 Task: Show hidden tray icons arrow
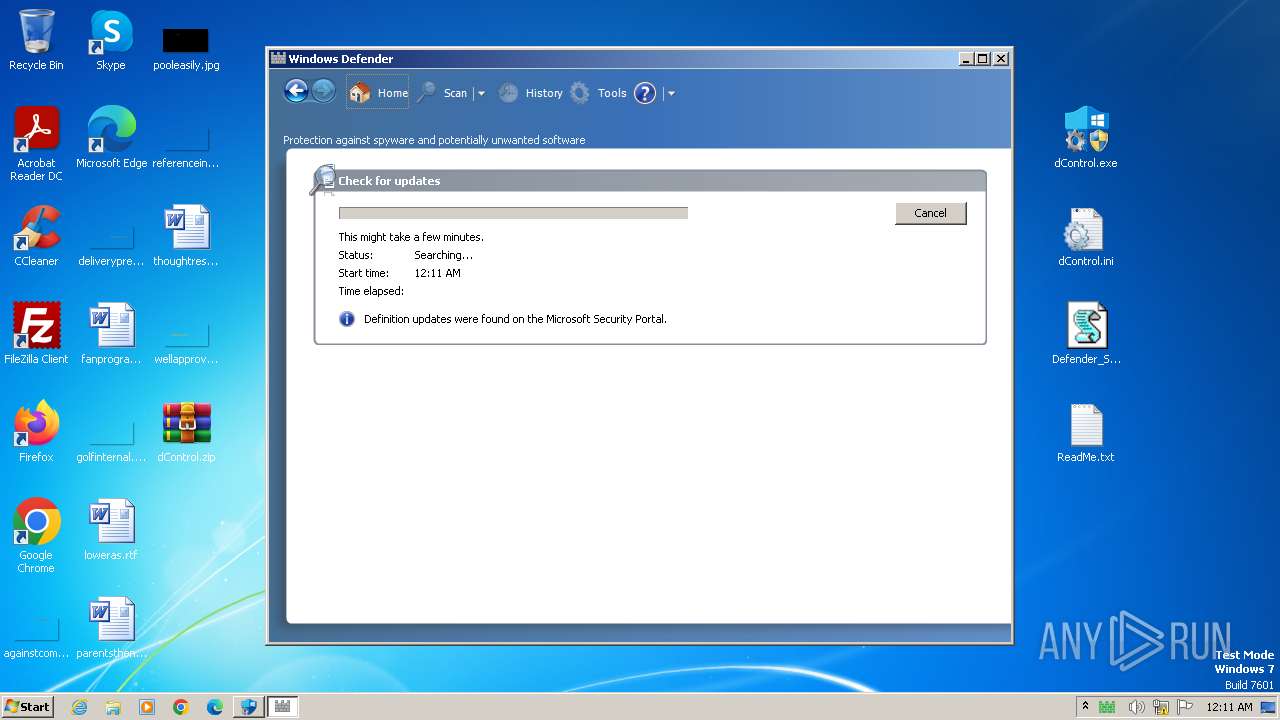[1085, 706]
